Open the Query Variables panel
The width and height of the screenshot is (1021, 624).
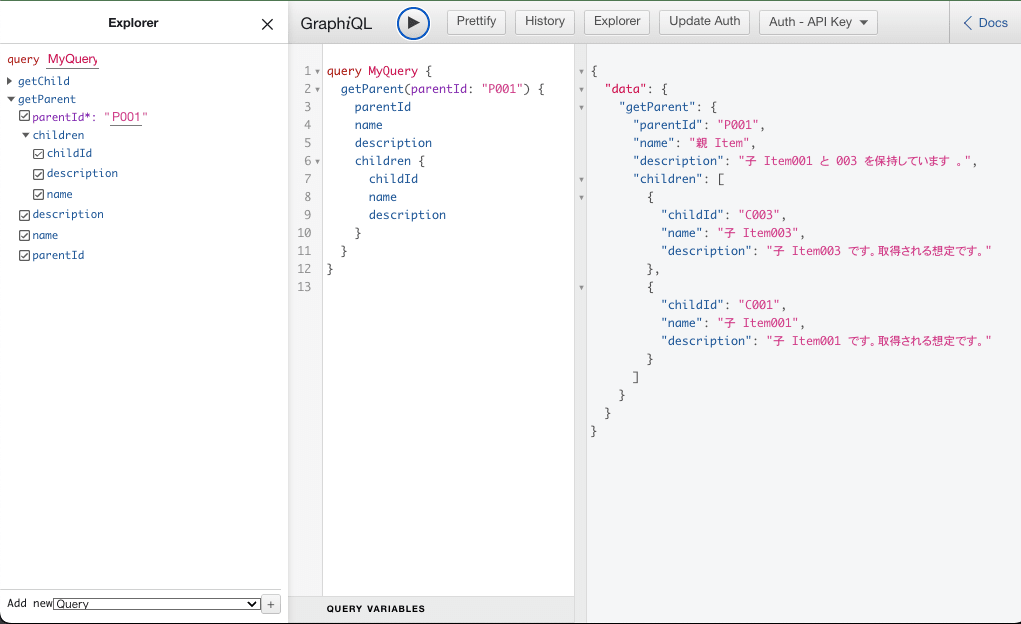coord(376,609)
